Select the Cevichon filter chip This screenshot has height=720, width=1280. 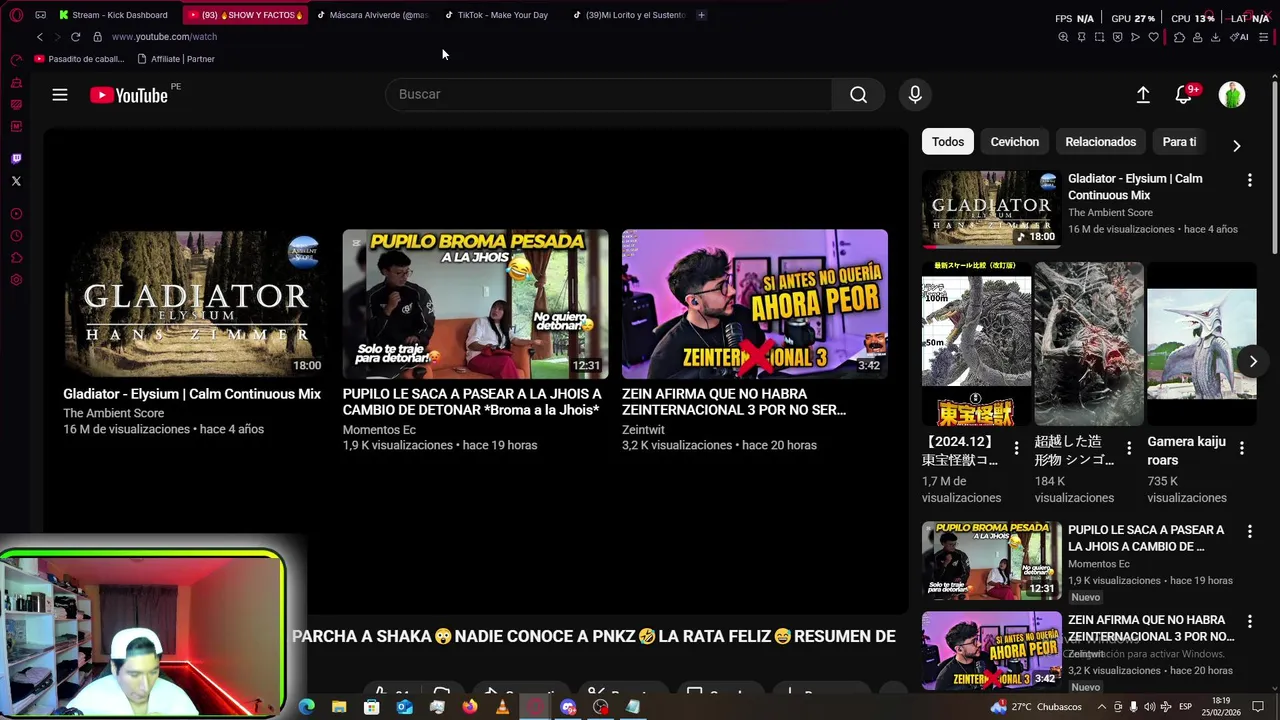1015,142
